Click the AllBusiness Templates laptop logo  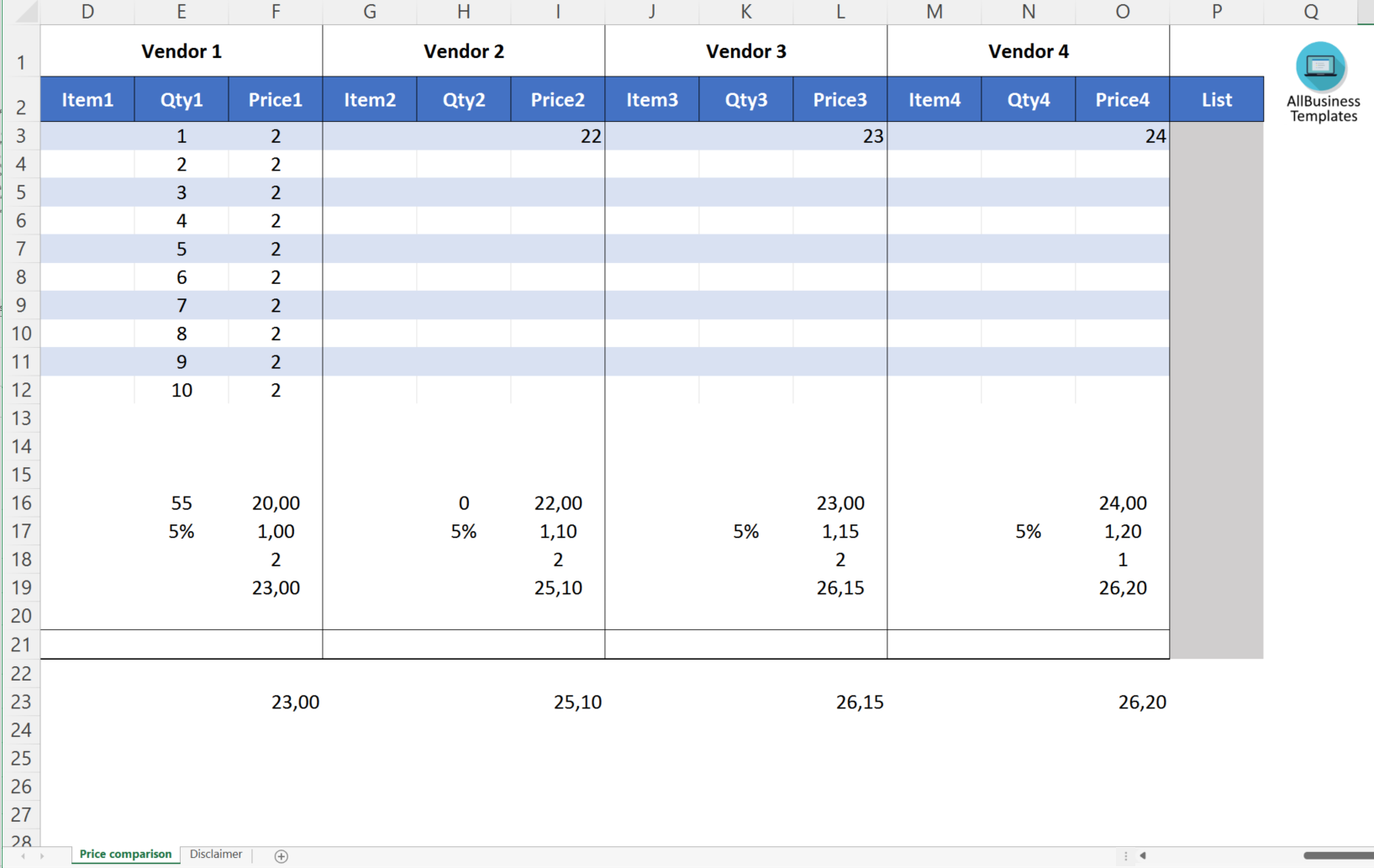click(1320, 66)
